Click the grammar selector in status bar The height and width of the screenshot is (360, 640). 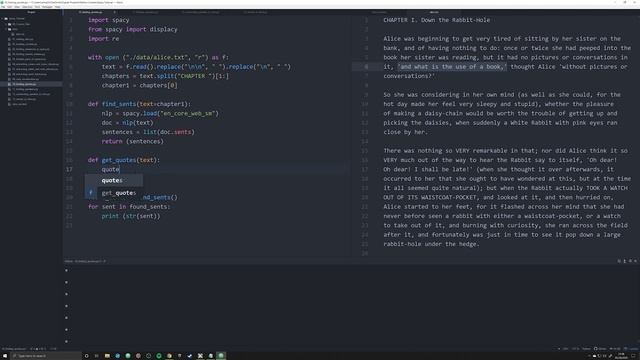coord(586,349)
